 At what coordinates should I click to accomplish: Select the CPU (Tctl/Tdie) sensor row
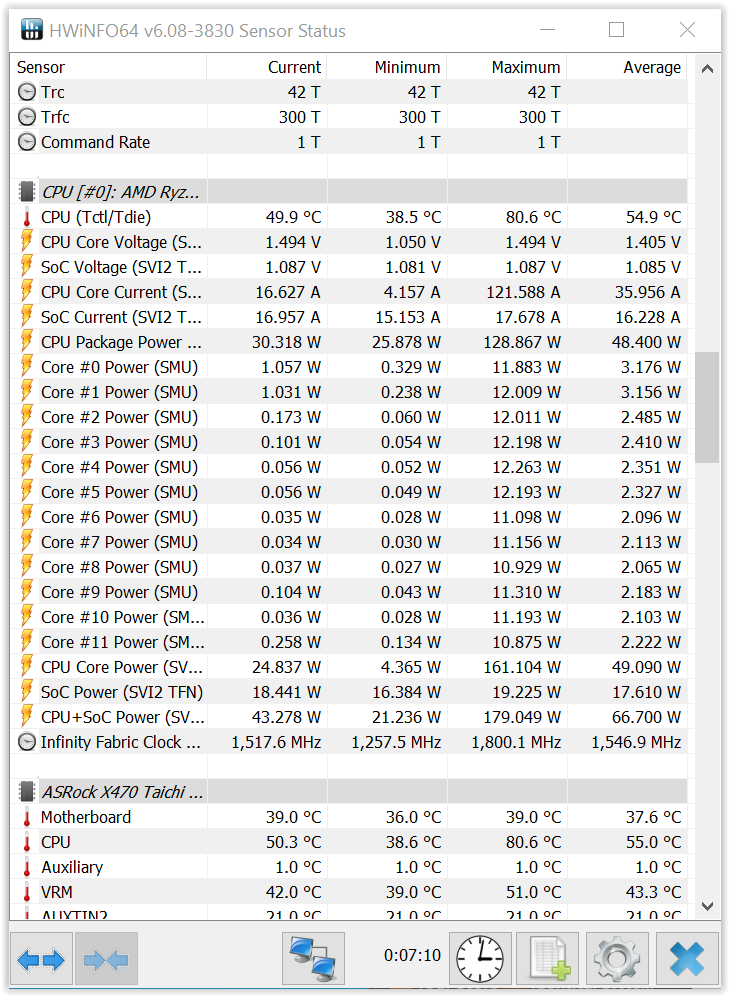click(x=349, y=217)
